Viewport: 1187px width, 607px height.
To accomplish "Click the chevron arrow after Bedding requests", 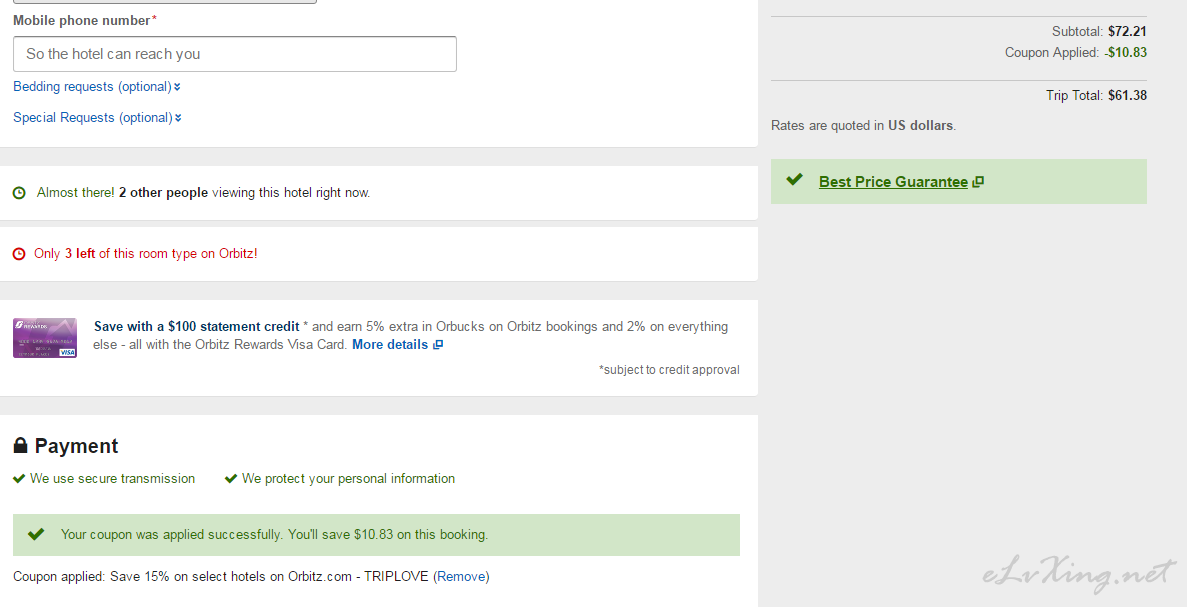I will click(x=177, y=87).
